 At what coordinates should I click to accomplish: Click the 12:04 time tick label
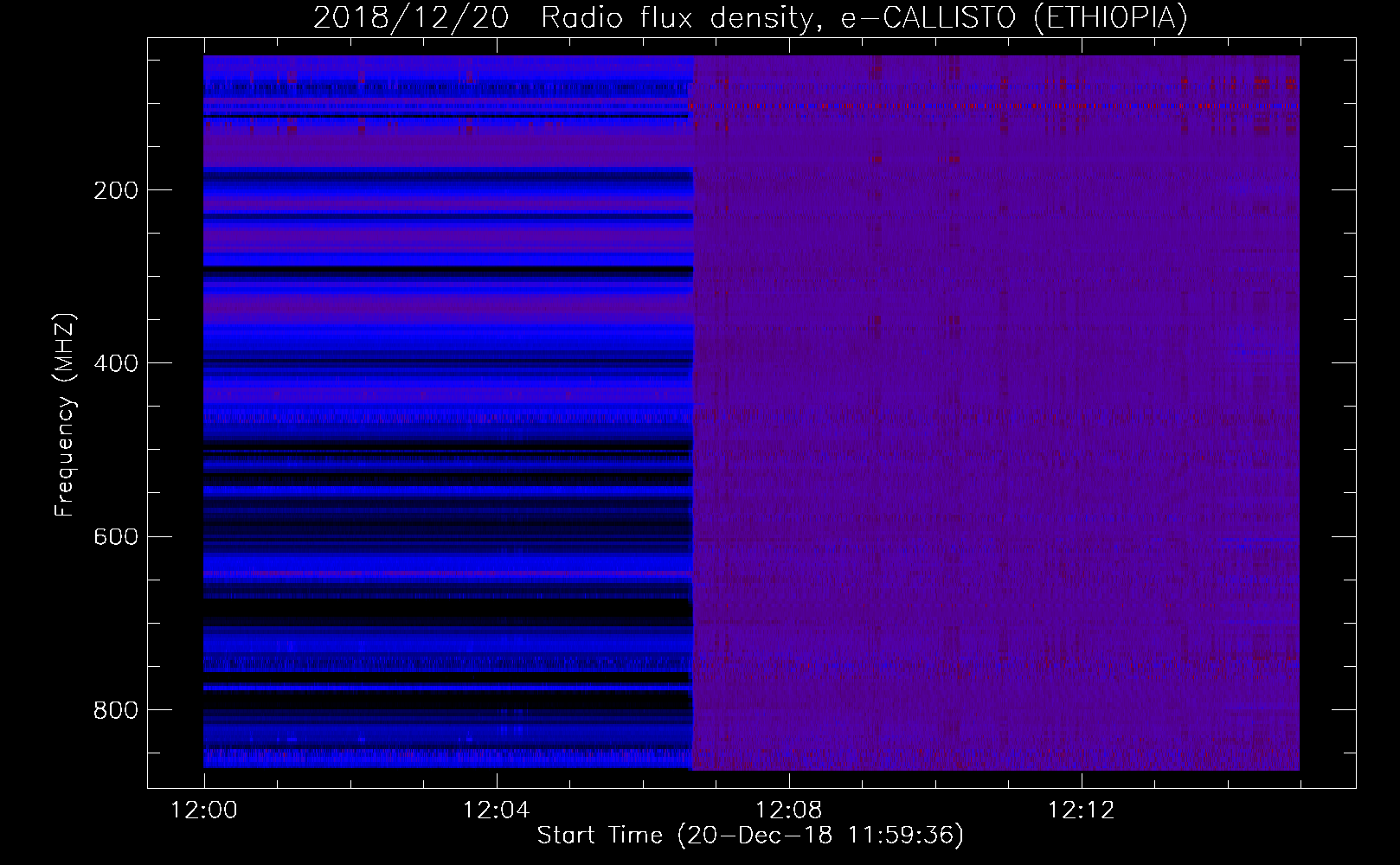point(496,811)
